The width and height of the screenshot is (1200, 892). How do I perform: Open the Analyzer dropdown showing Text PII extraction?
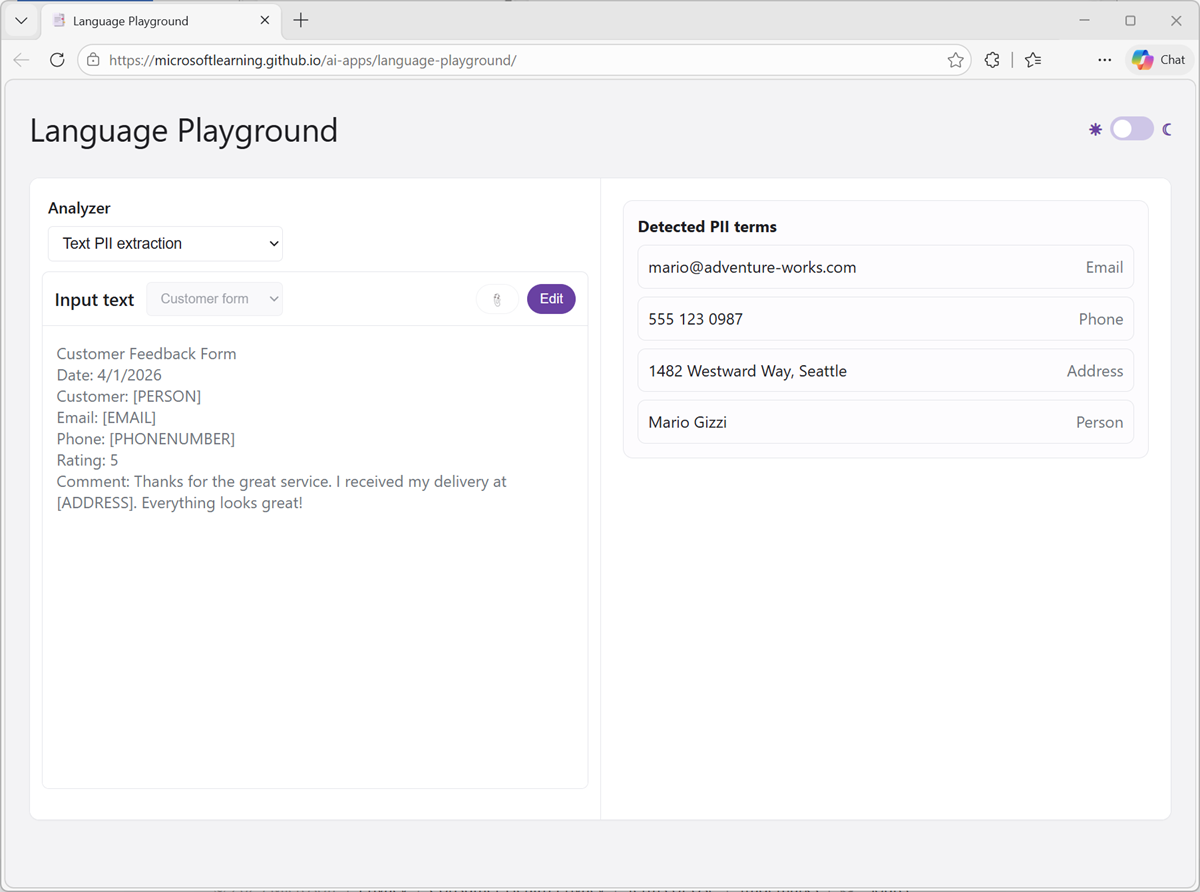[165, 243]
